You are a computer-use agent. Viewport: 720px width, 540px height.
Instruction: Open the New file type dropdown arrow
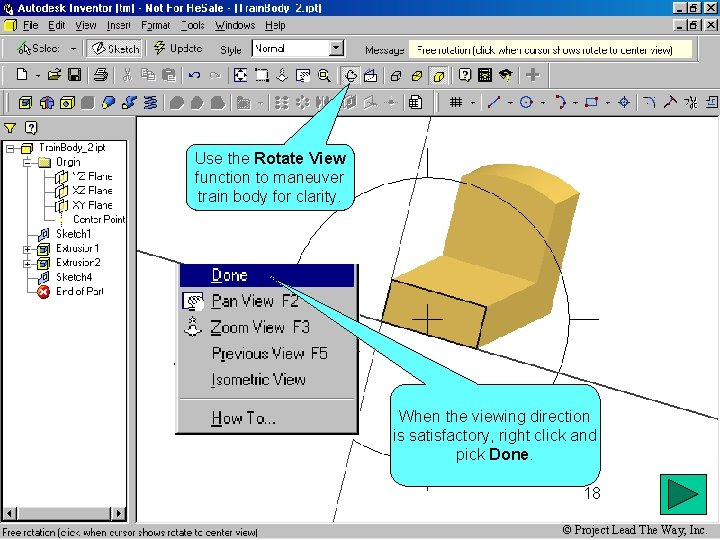38,75
